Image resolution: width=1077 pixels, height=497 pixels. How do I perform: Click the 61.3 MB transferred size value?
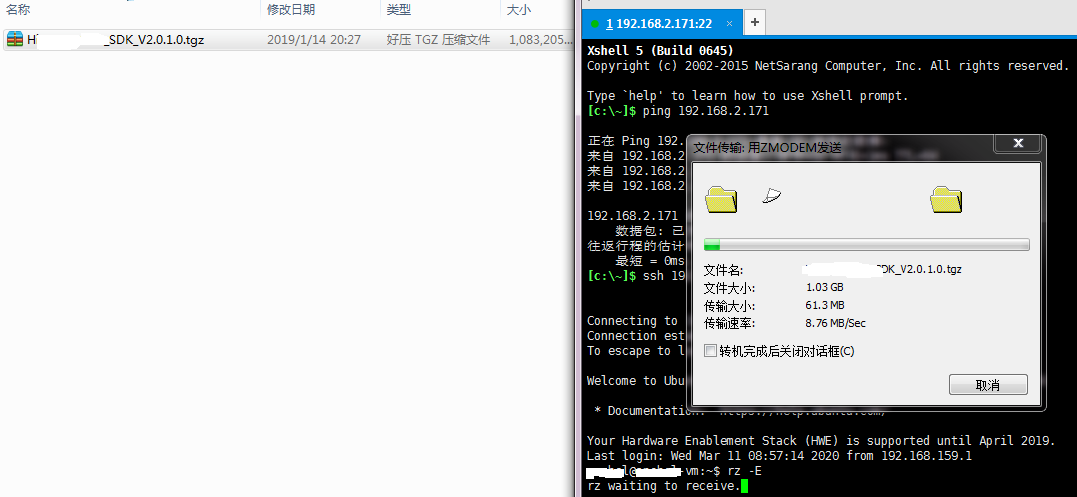[825, 305]
